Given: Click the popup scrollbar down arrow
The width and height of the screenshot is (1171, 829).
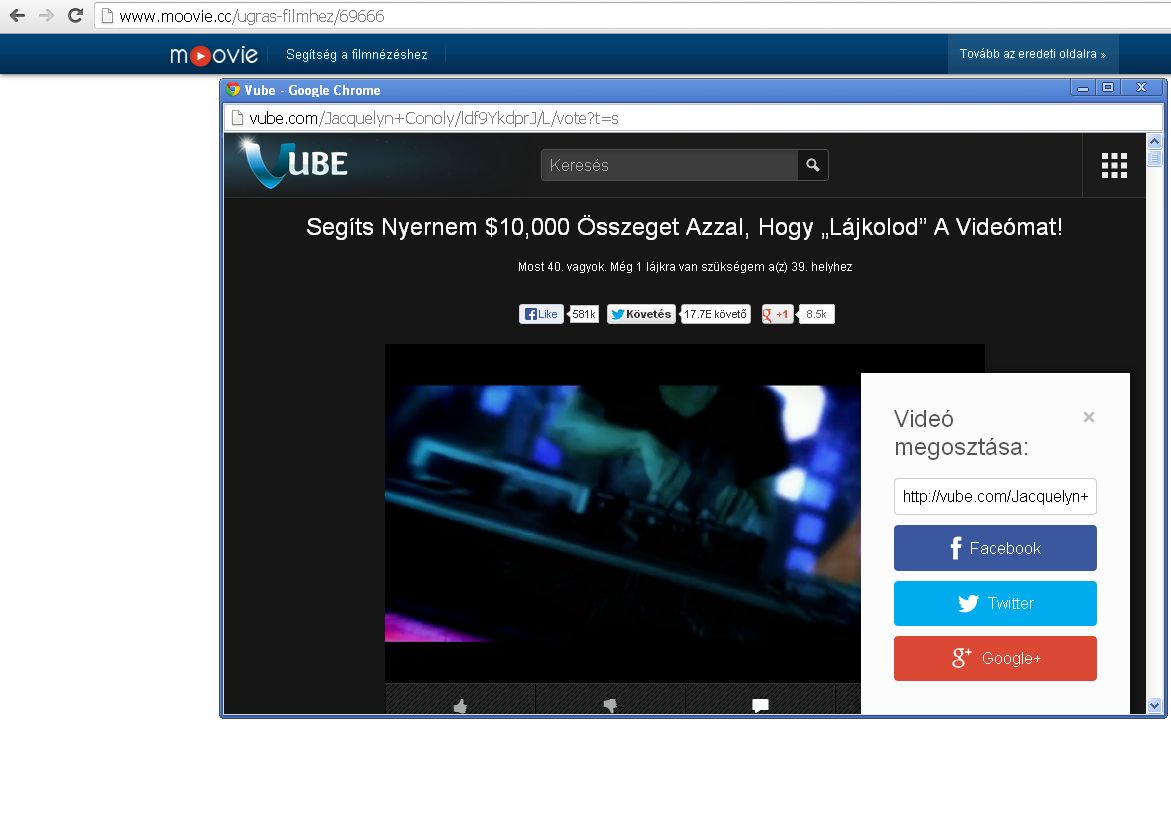Looking at the screenshot, I should (x=1155, y=705).
